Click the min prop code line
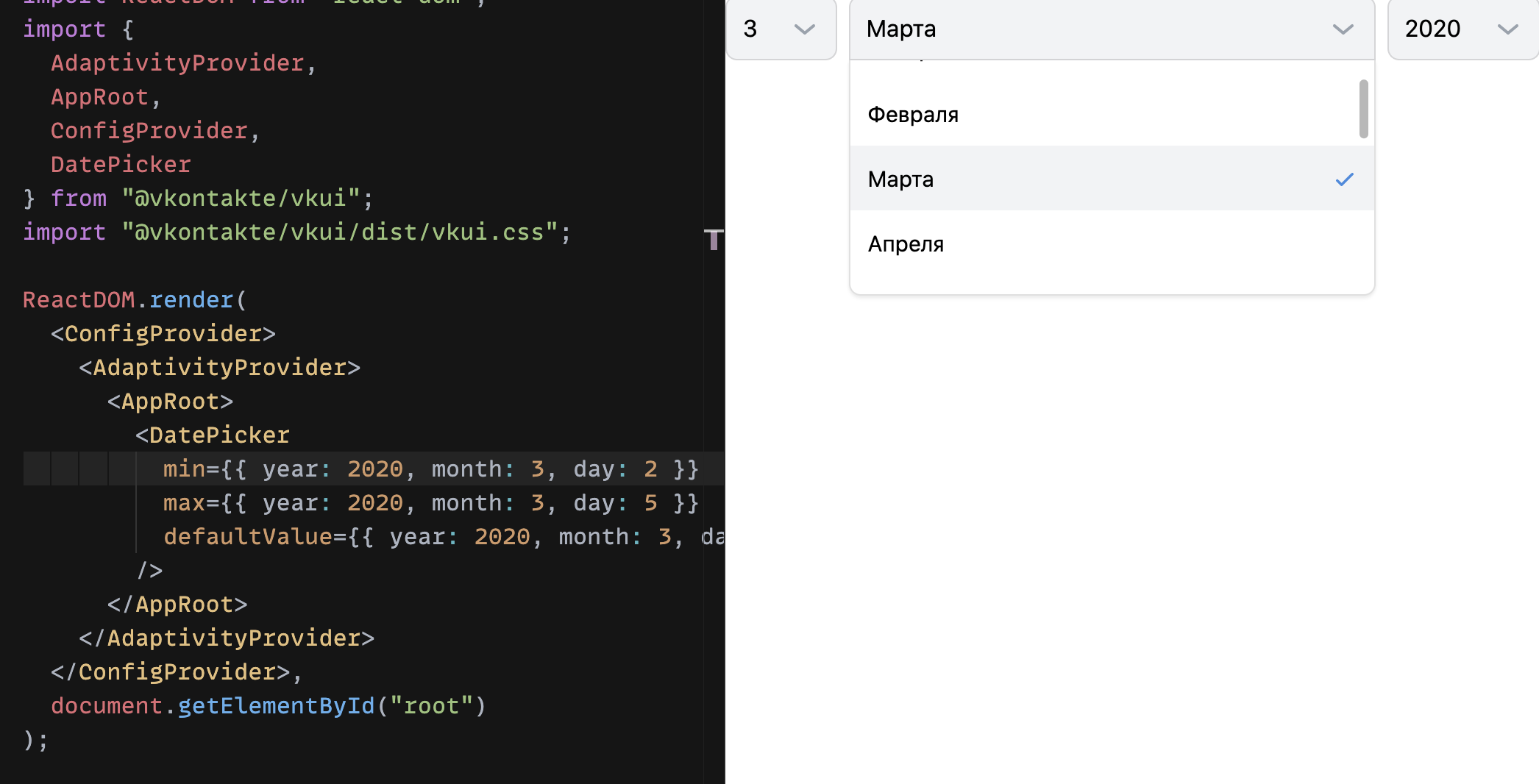The height and width of the screenshot is (784, 1539). [x=430, y=469]
